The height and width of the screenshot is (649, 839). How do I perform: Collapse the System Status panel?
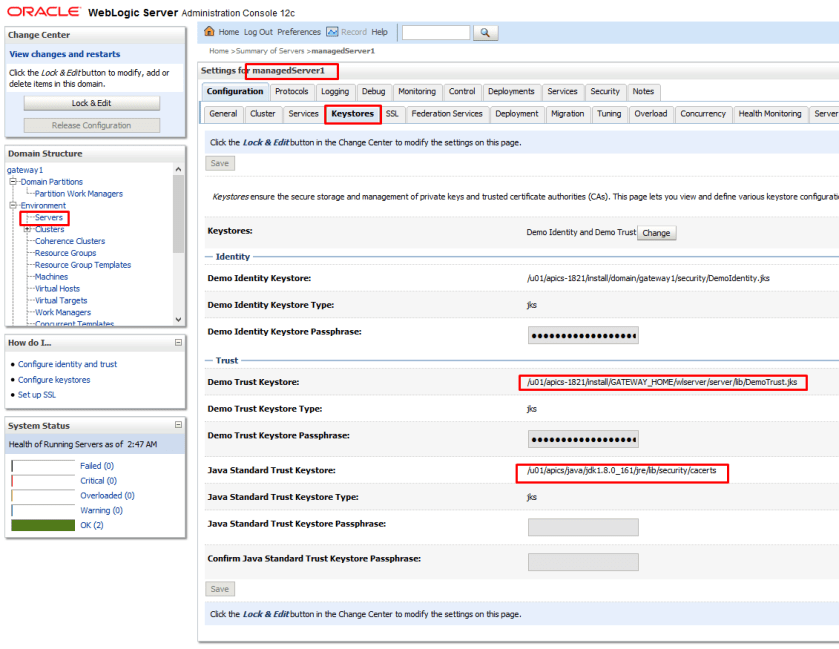coord(179,426)
